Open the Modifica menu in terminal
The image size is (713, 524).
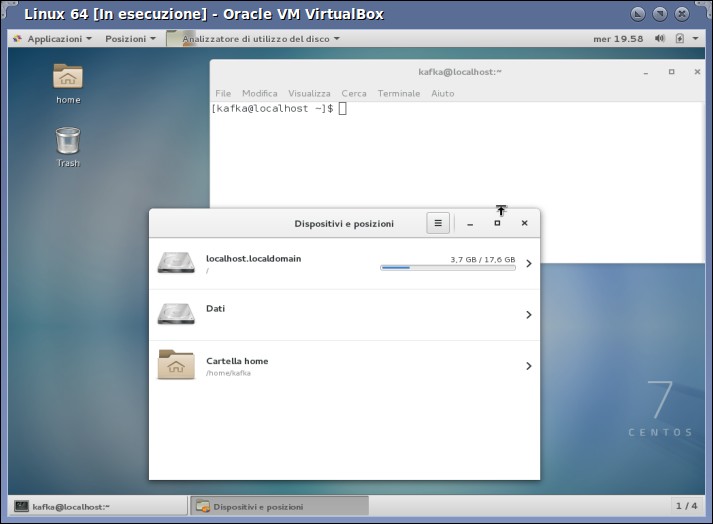tap(260, 93)
